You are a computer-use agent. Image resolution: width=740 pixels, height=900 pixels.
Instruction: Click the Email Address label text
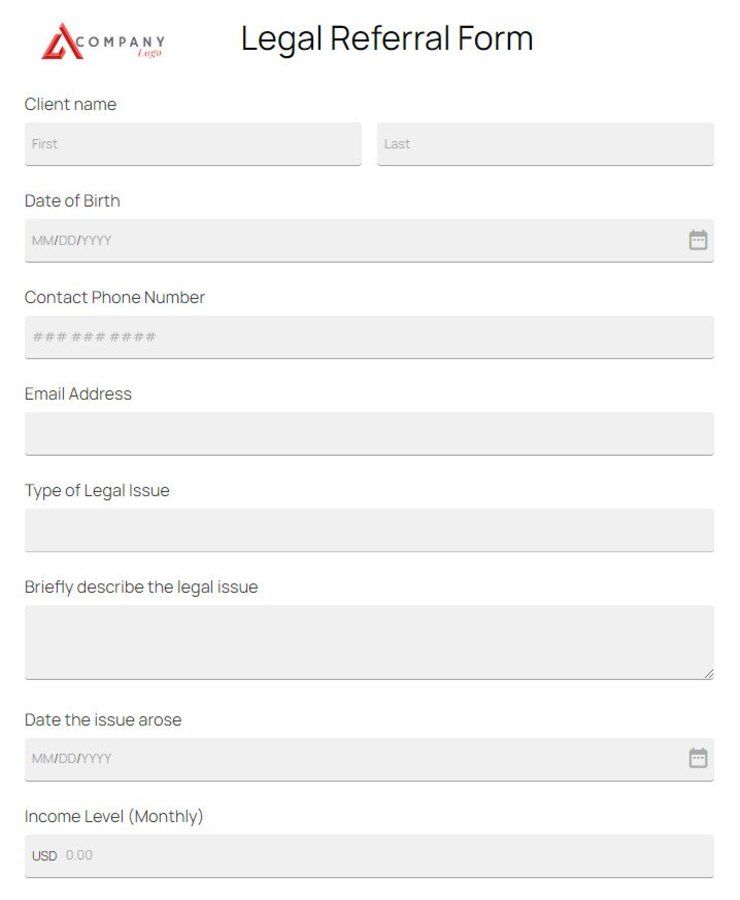(x=77, y=394)
